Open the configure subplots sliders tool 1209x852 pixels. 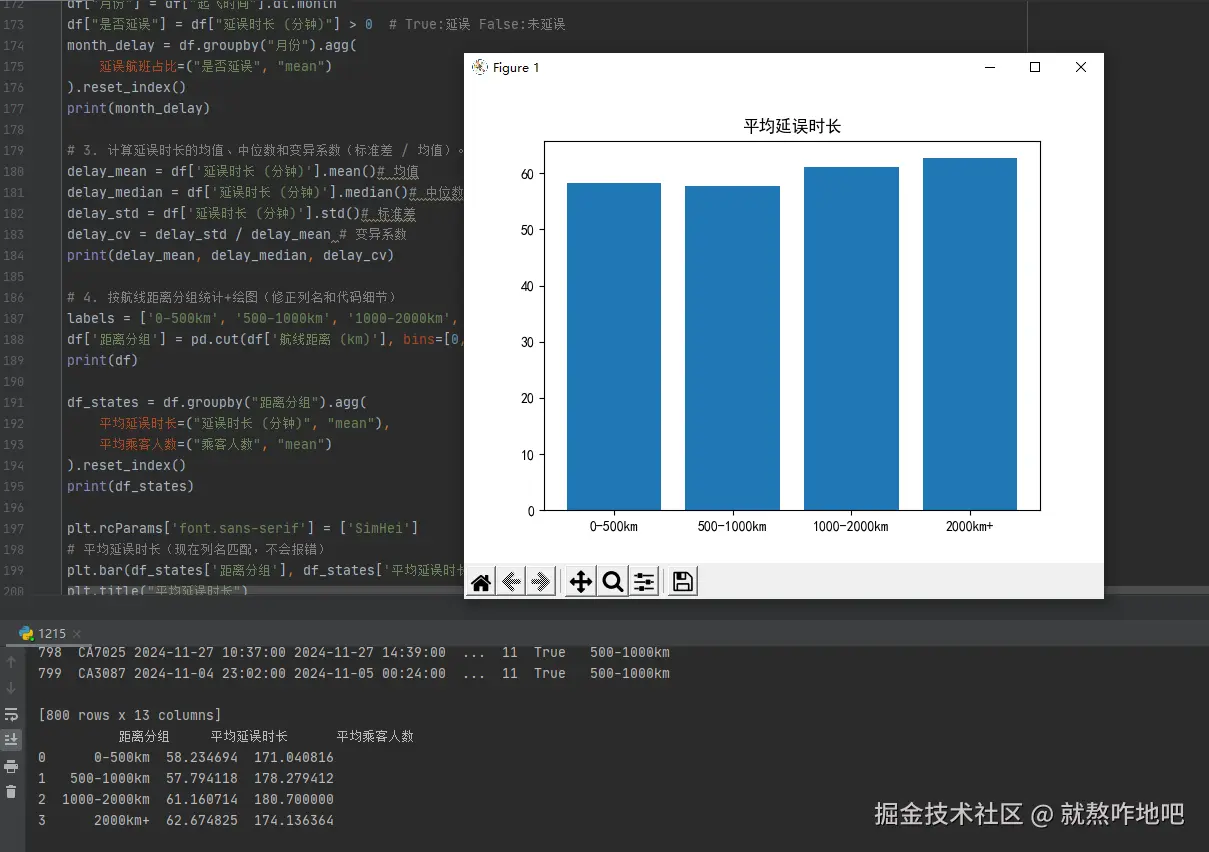click(x=644, y=582)
